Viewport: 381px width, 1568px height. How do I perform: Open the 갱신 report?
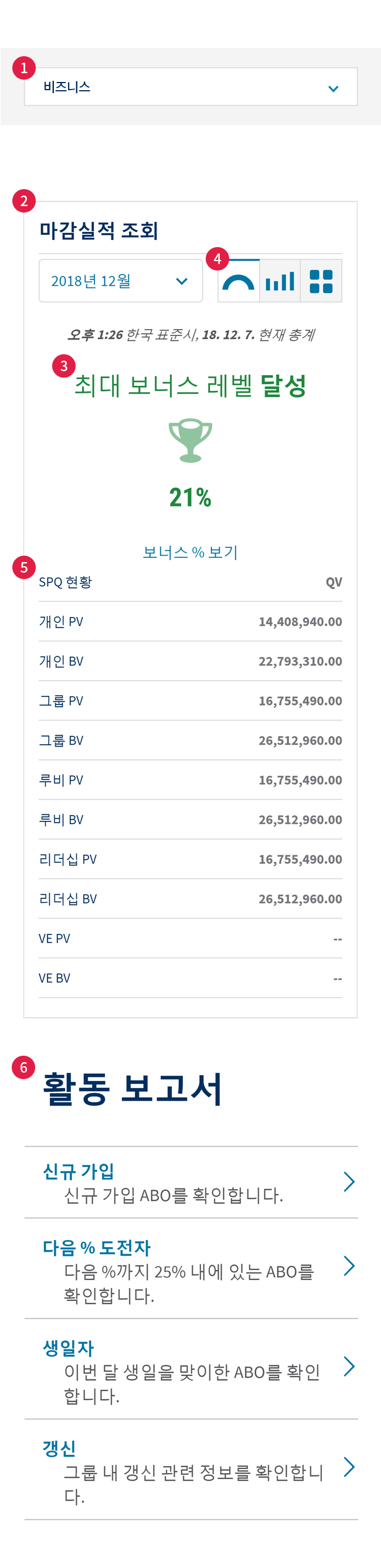point(191,1469)
